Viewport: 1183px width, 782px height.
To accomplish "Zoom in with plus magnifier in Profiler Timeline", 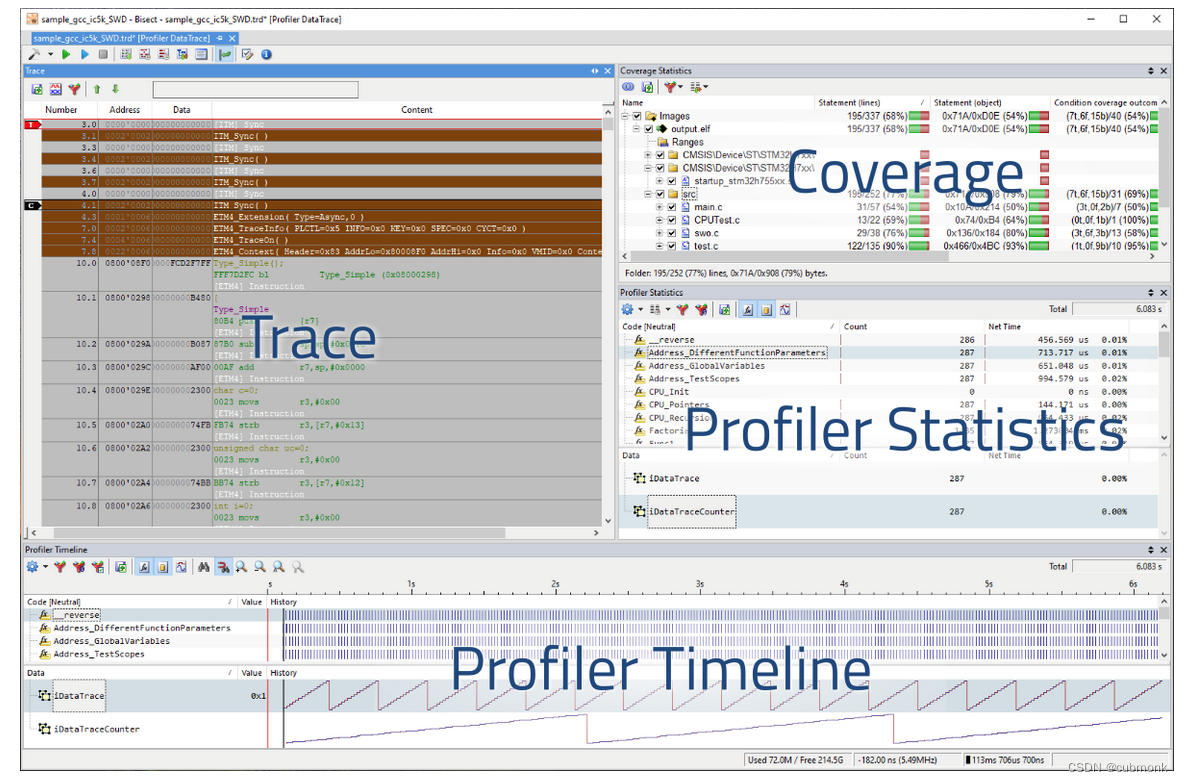I will [x=241, y=567].
